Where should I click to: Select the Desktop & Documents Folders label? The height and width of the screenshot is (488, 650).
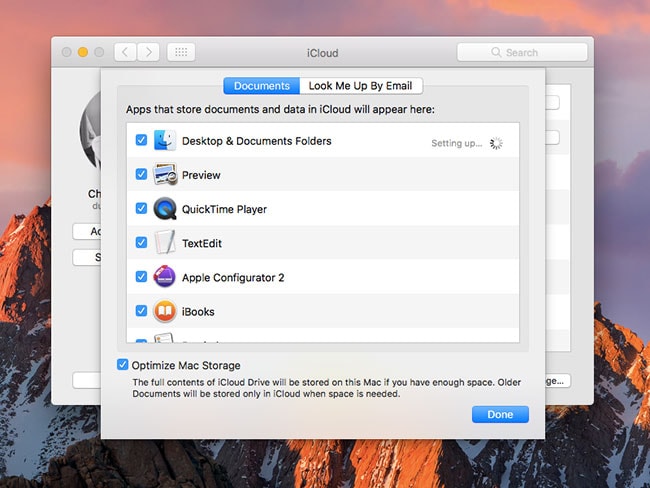click(x=257, y=141)
